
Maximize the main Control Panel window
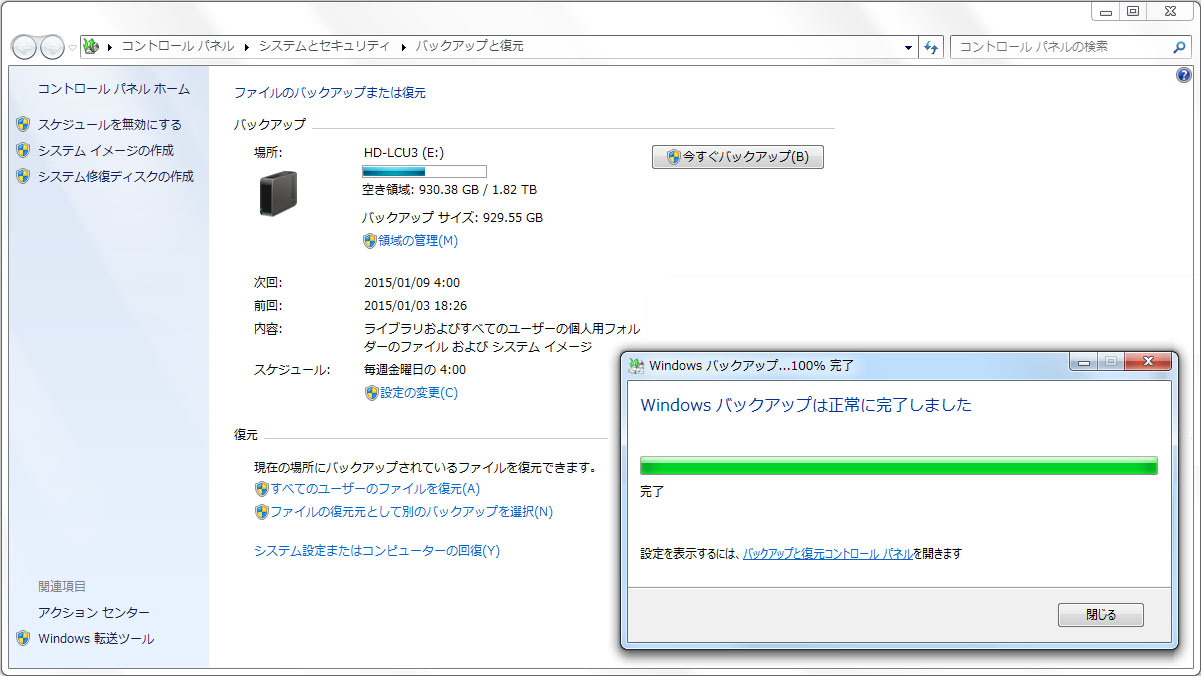(1132, 11)
